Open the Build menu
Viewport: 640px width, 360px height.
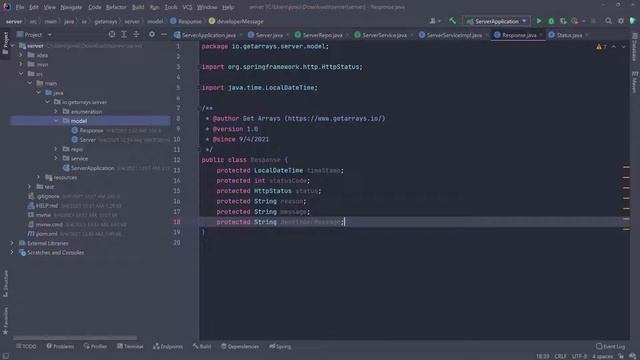click(138, 7)
